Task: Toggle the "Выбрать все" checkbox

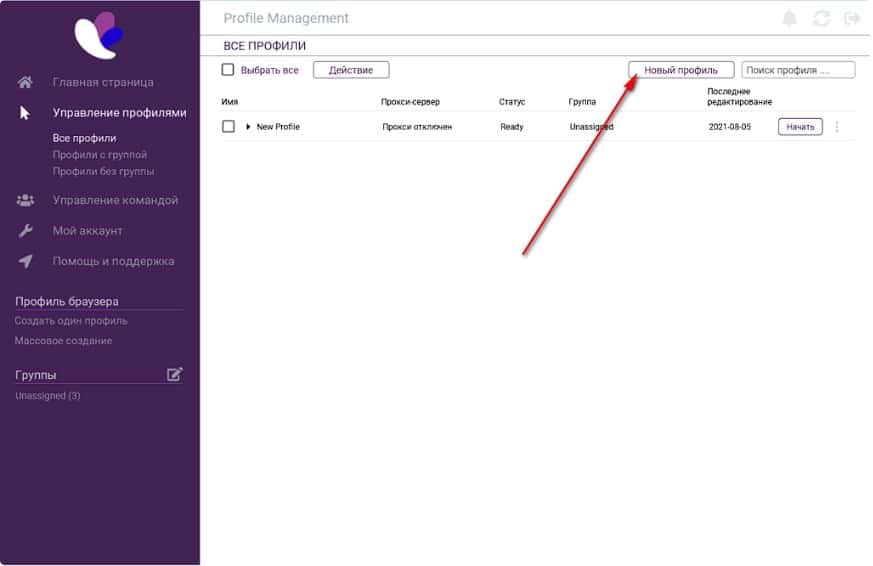Action: 228,70
